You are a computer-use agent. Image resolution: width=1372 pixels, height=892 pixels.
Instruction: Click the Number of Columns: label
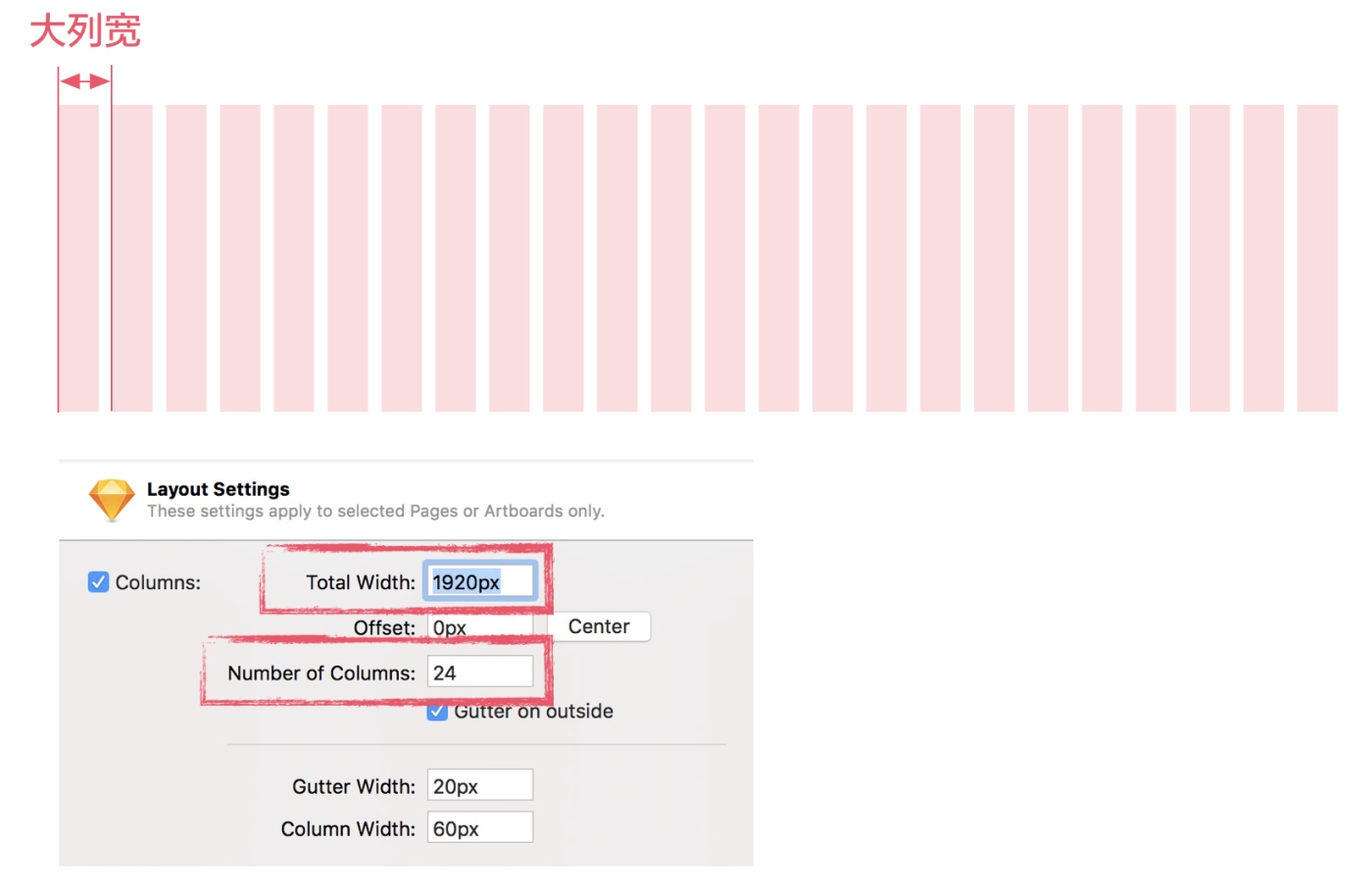click(x=321, y=673)
